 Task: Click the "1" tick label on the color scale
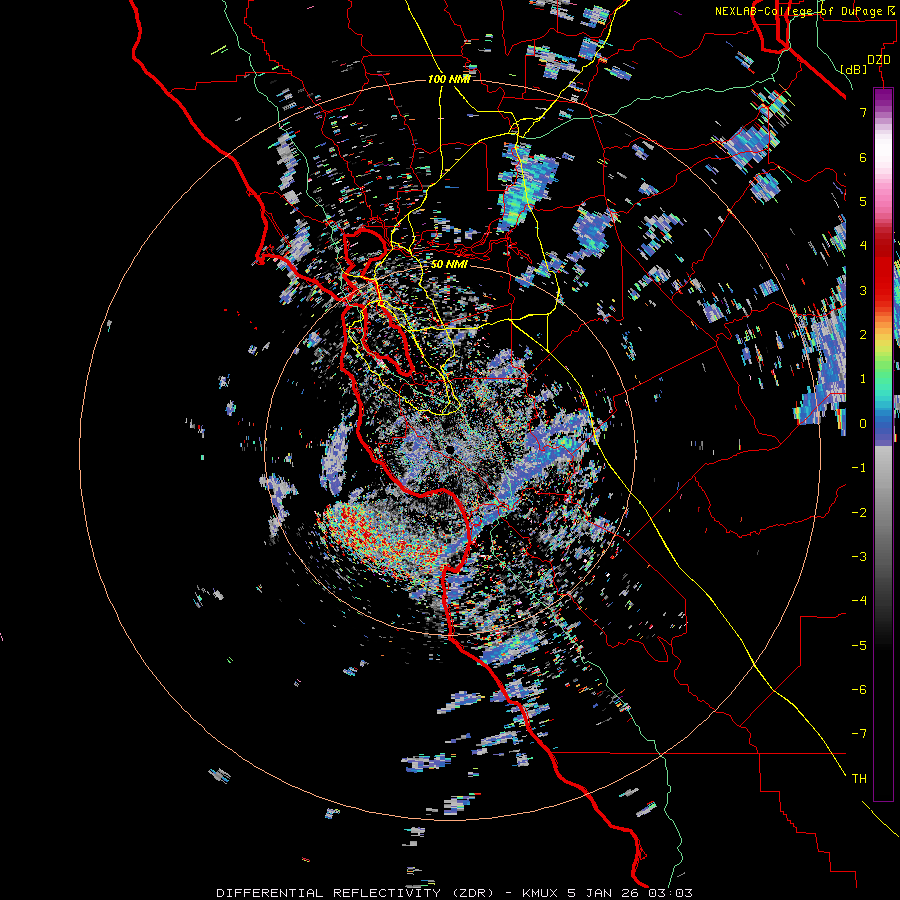(x=863, y=379)
